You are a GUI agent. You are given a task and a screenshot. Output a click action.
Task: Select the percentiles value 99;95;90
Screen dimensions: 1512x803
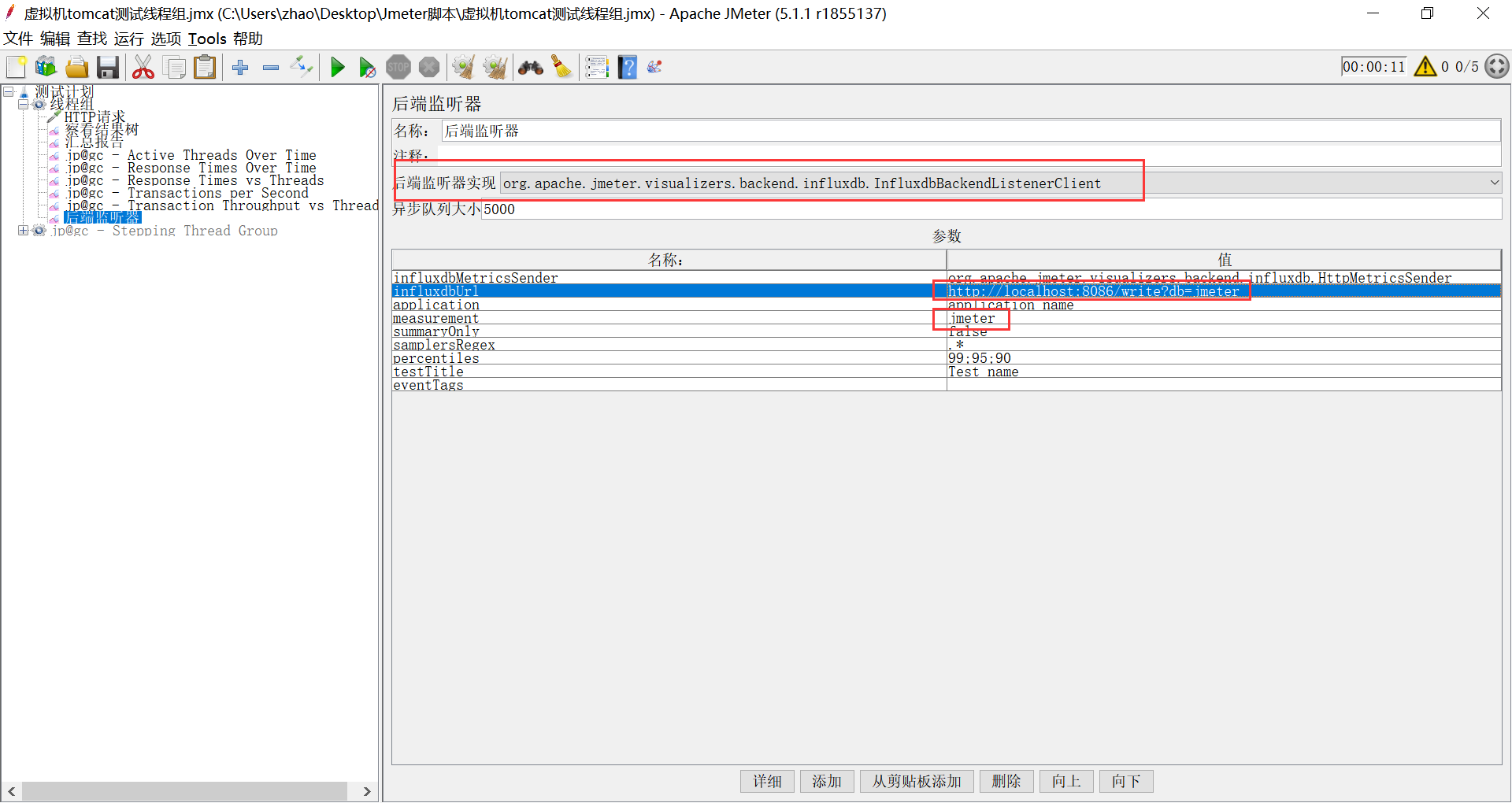[x=1224, y=358]
